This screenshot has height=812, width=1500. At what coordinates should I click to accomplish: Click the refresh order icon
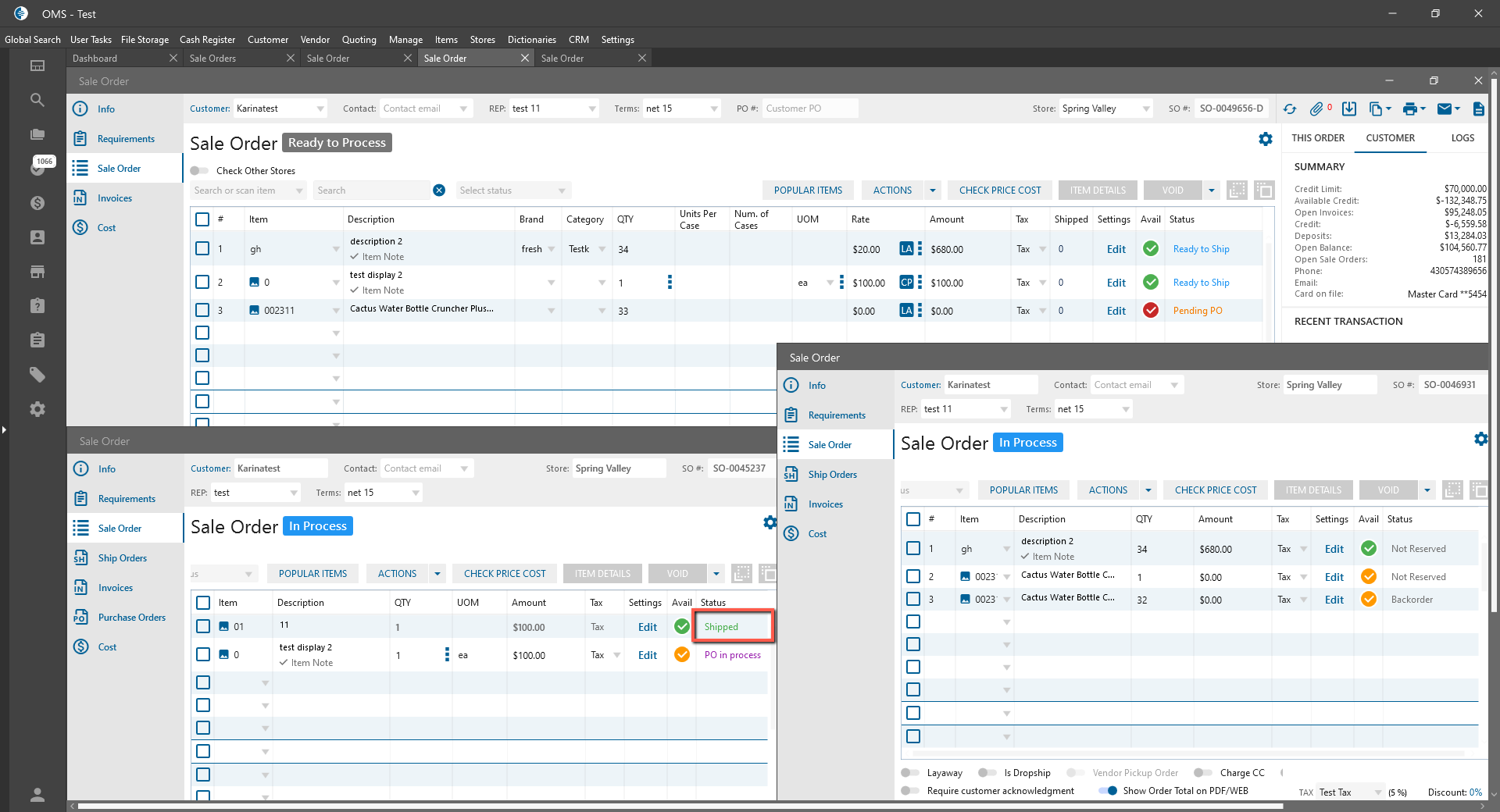click(x=1290, y=109)
